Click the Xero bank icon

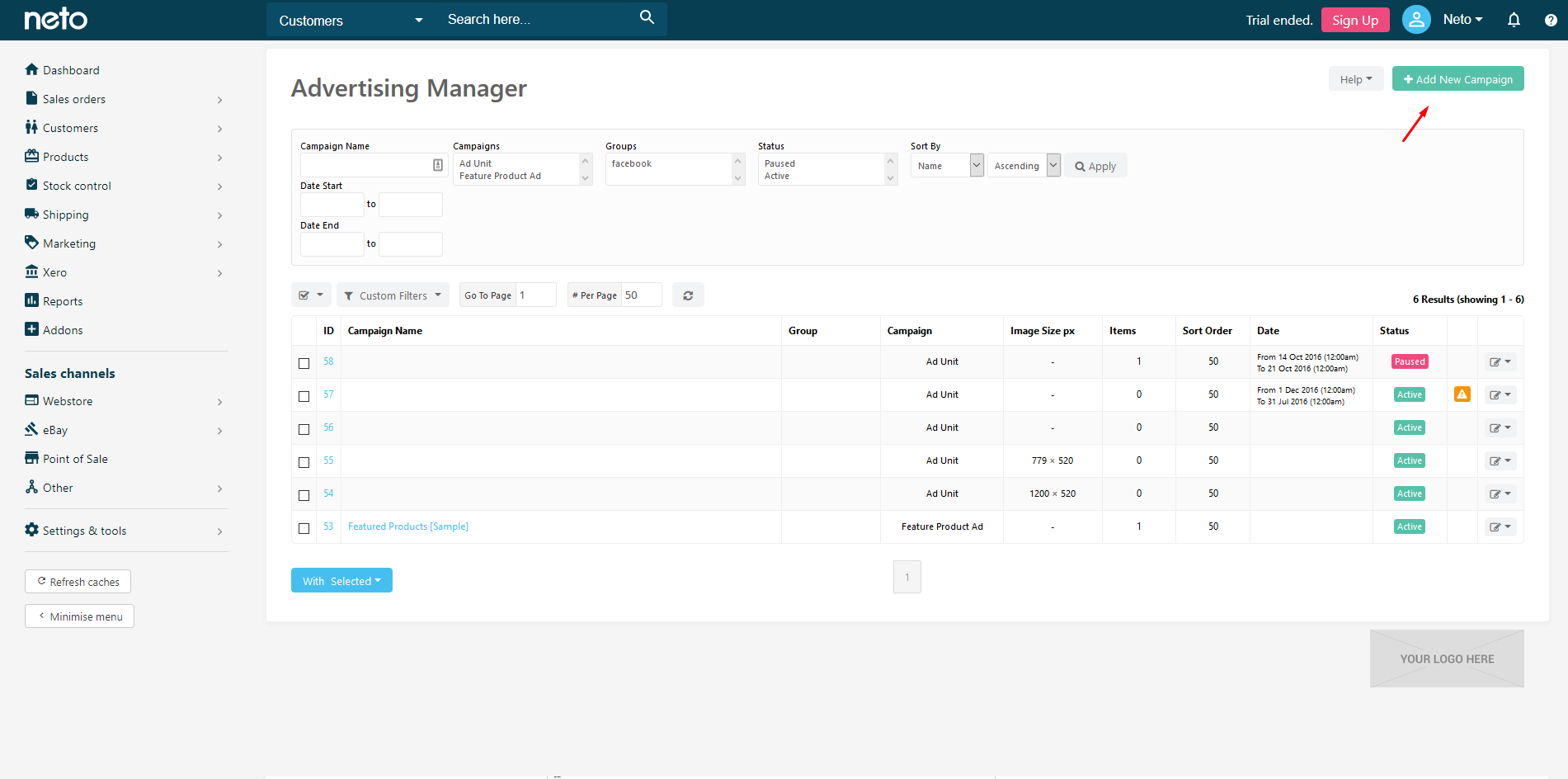tap(31, 271)
